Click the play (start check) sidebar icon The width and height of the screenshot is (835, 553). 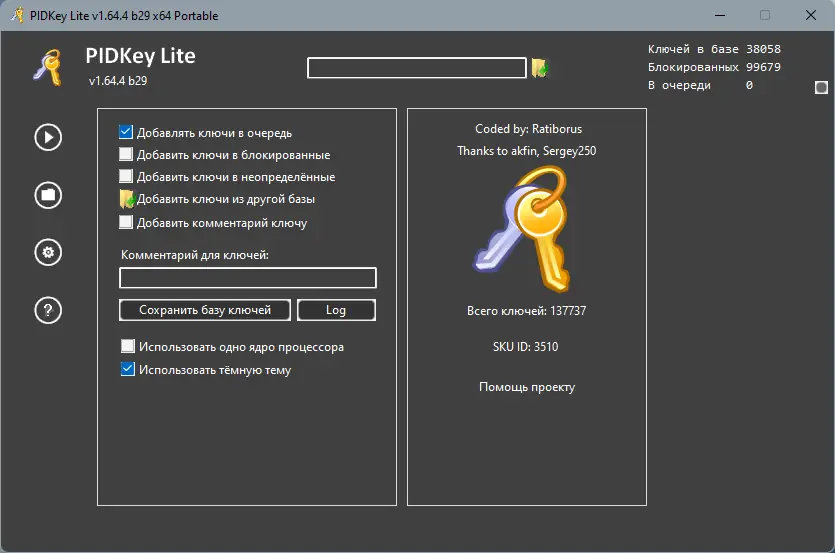(48, 137)
